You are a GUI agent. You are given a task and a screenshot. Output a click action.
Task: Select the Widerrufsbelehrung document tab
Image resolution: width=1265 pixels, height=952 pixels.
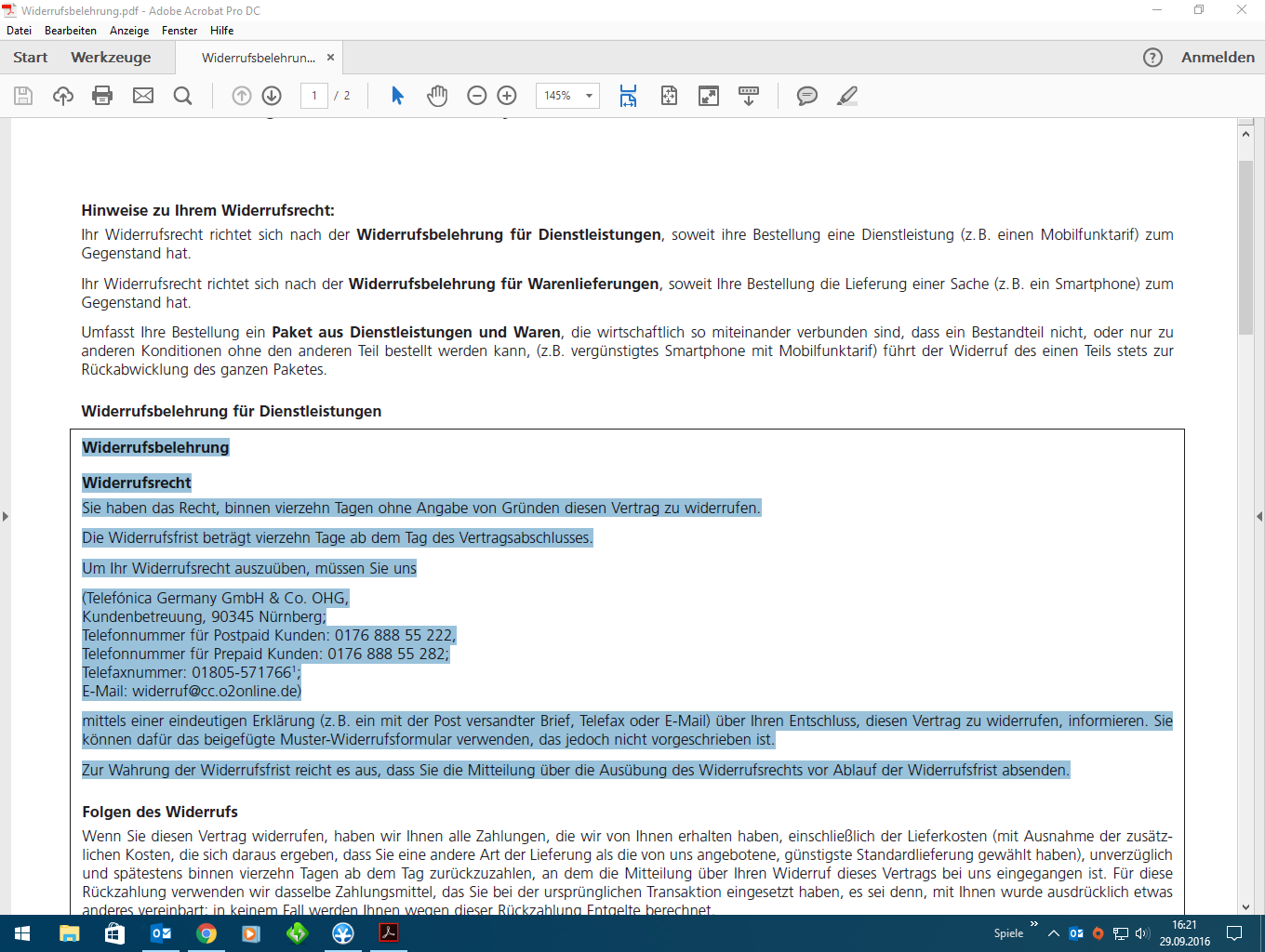259,58
